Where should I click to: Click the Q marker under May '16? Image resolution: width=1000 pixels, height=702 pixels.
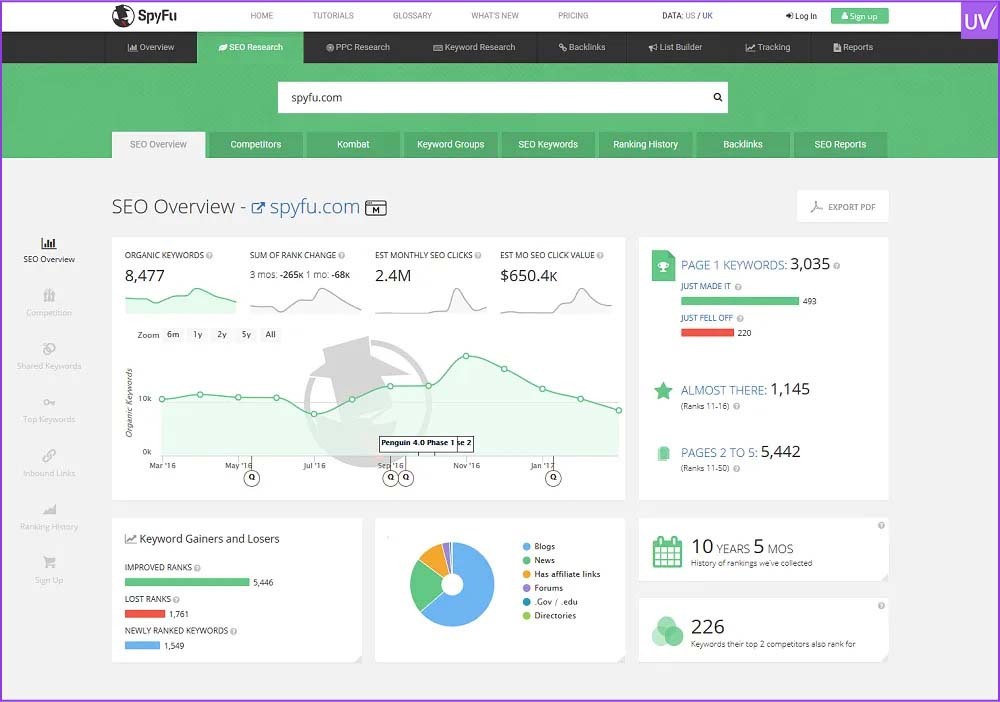(252, 477)
